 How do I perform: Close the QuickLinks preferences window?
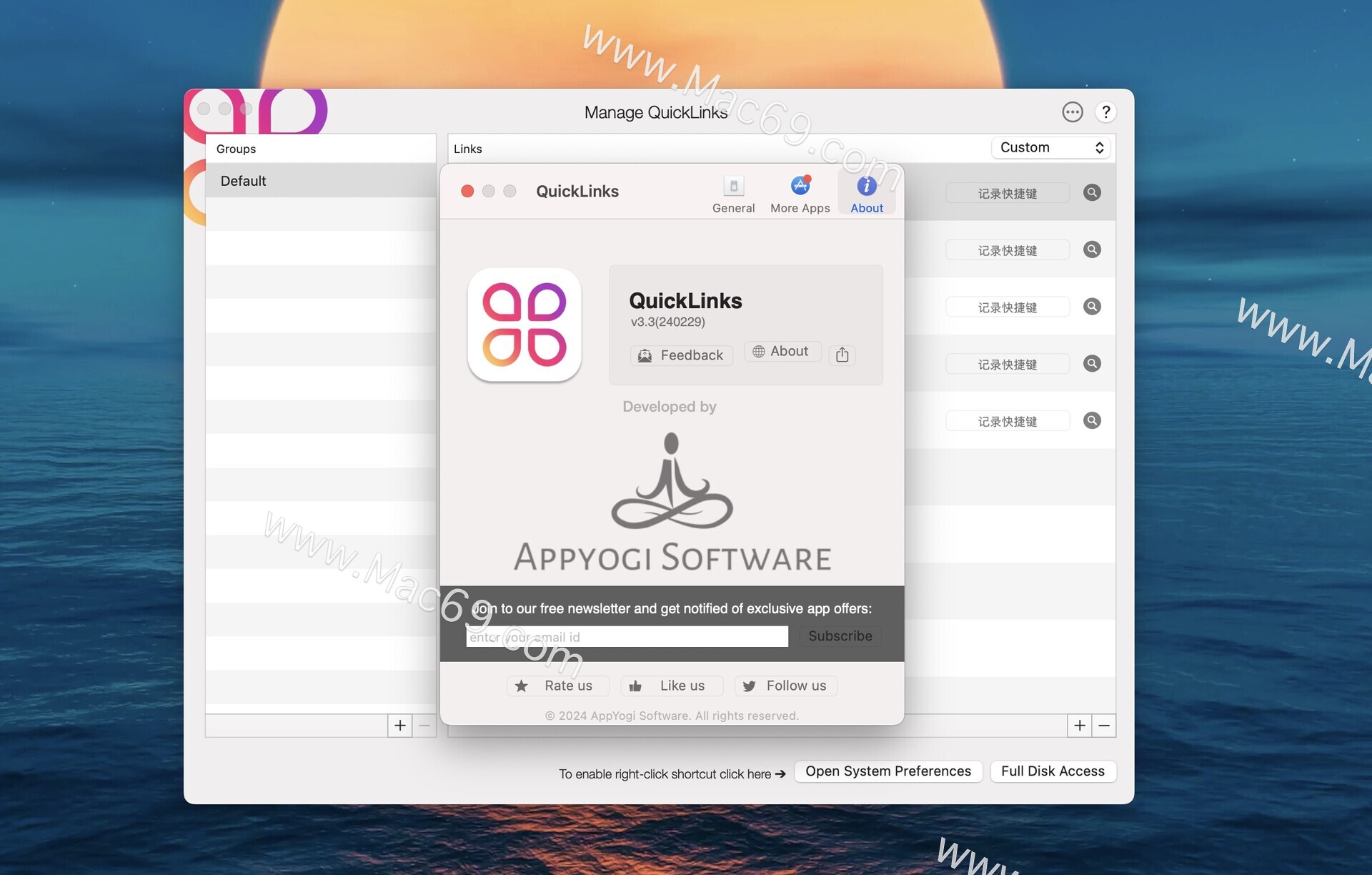(x=467, y=191)
